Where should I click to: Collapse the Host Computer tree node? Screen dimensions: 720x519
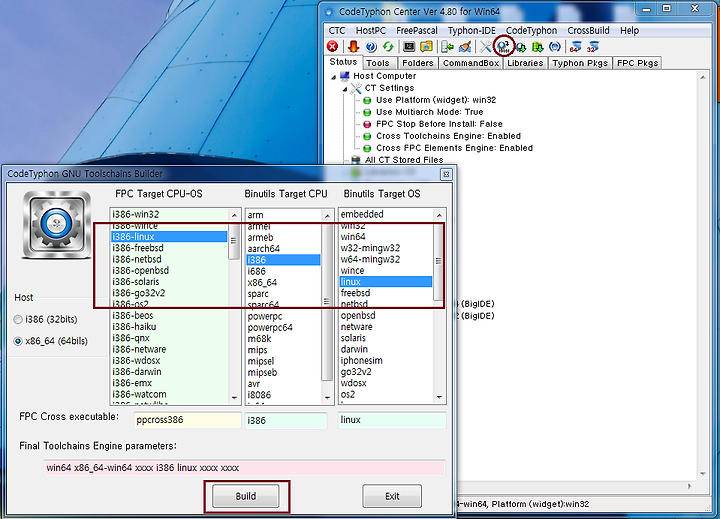pyautogui.click(x=334, y=77)
